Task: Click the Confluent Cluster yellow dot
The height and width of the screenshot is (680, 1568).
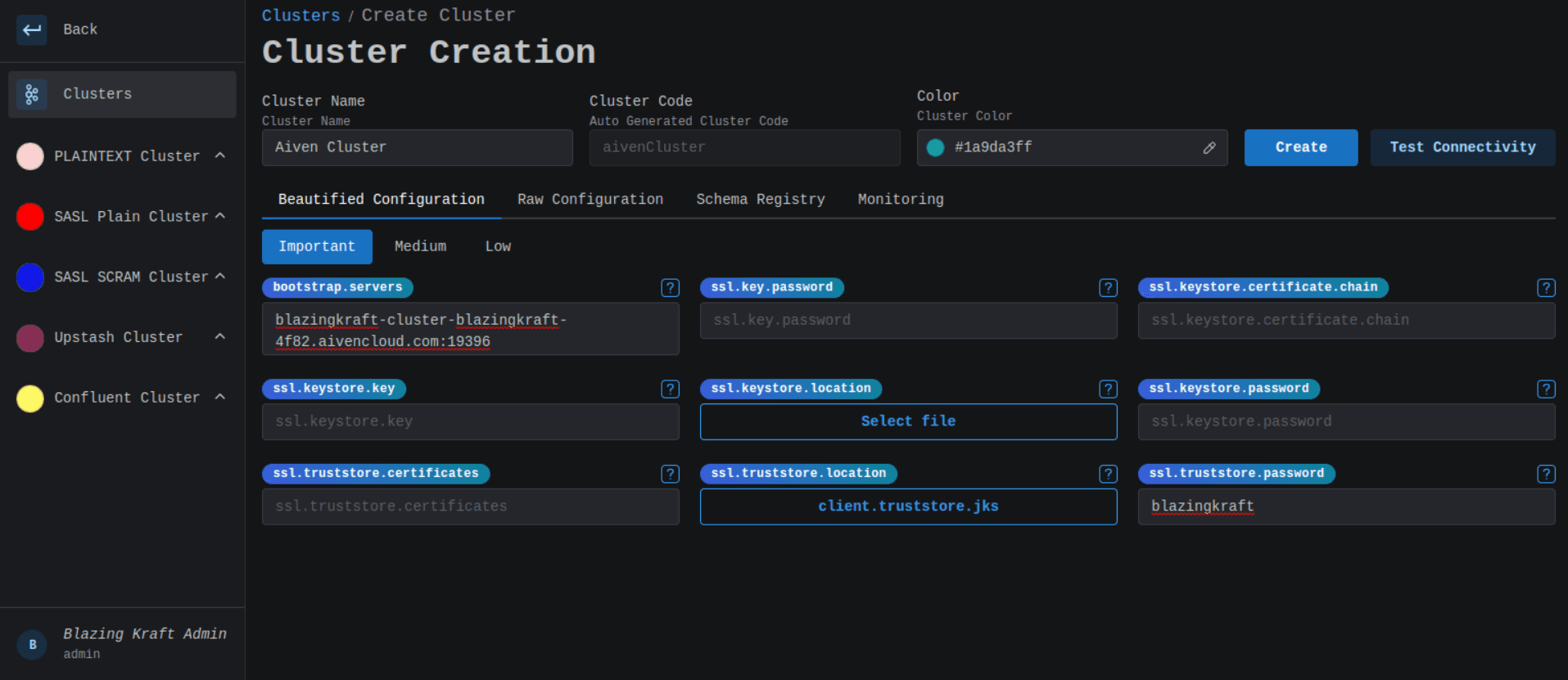Action: (x=30, y=398)
